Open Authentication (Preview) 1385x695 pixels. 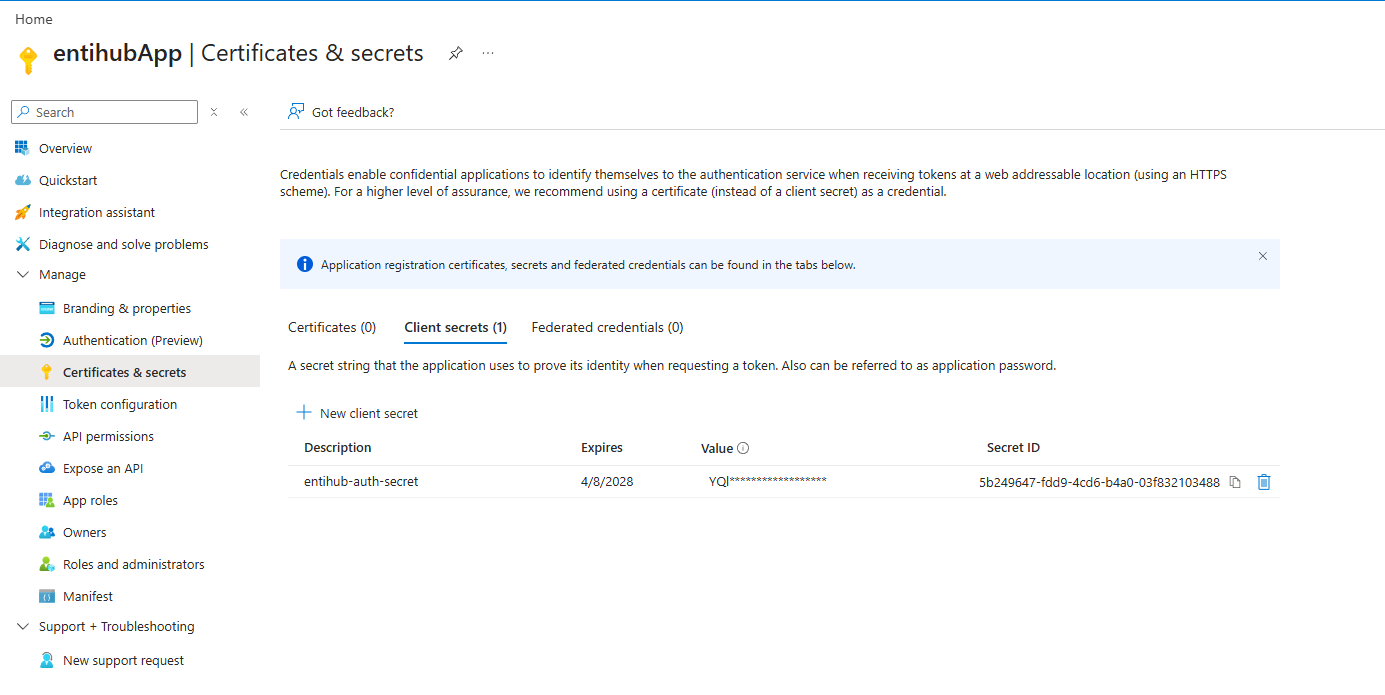click(133, 340)
